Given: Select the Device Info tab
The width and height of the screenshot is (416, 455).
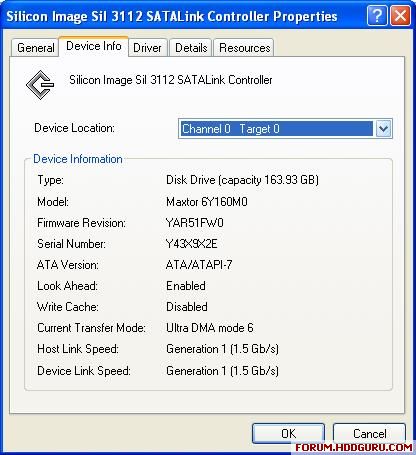Looking at the screenshot, I should (x=94, y=46).
